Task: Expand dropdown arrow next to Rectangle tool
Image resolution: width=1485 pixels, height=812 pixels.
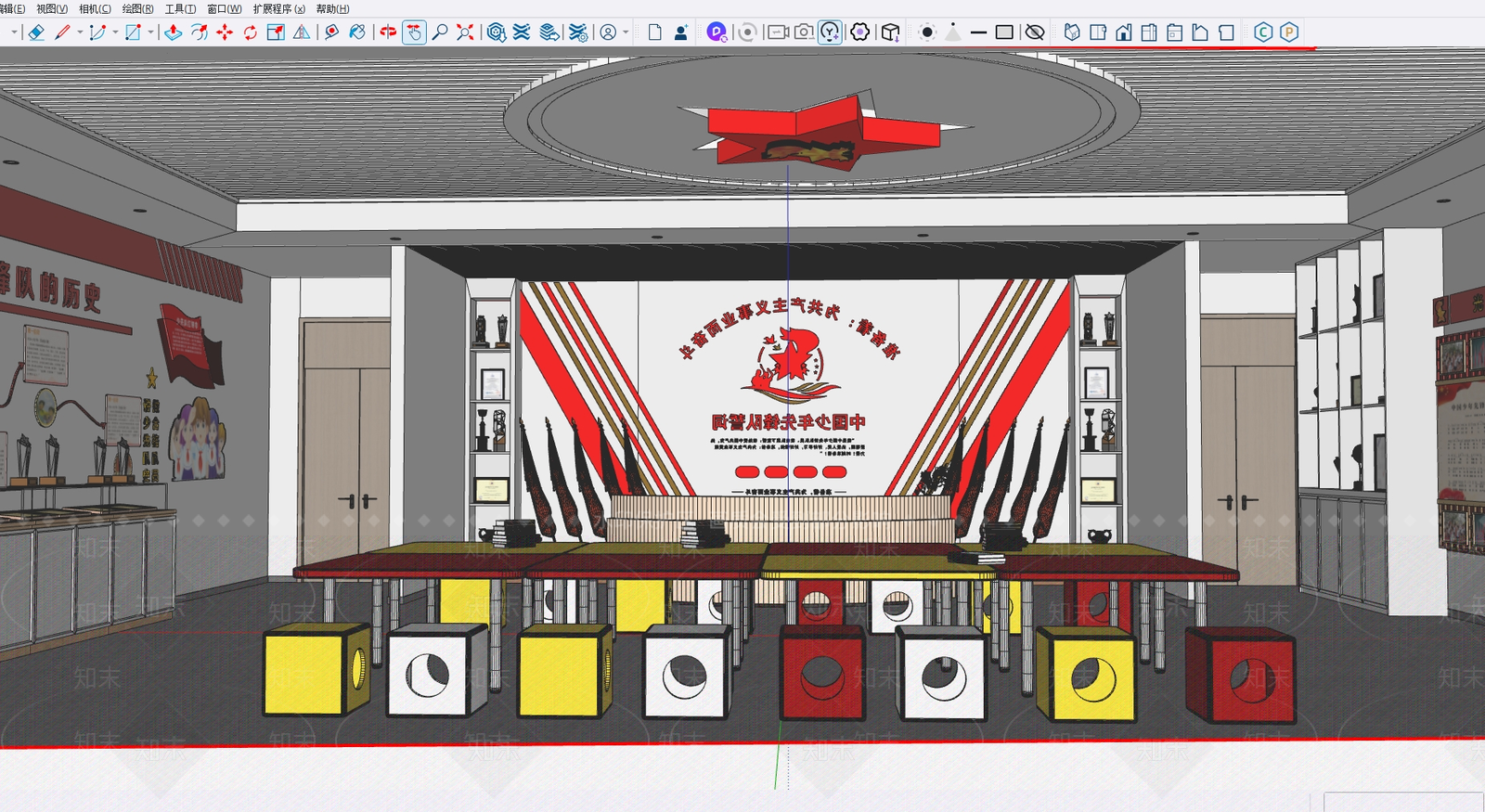Action: coord(150,32)
